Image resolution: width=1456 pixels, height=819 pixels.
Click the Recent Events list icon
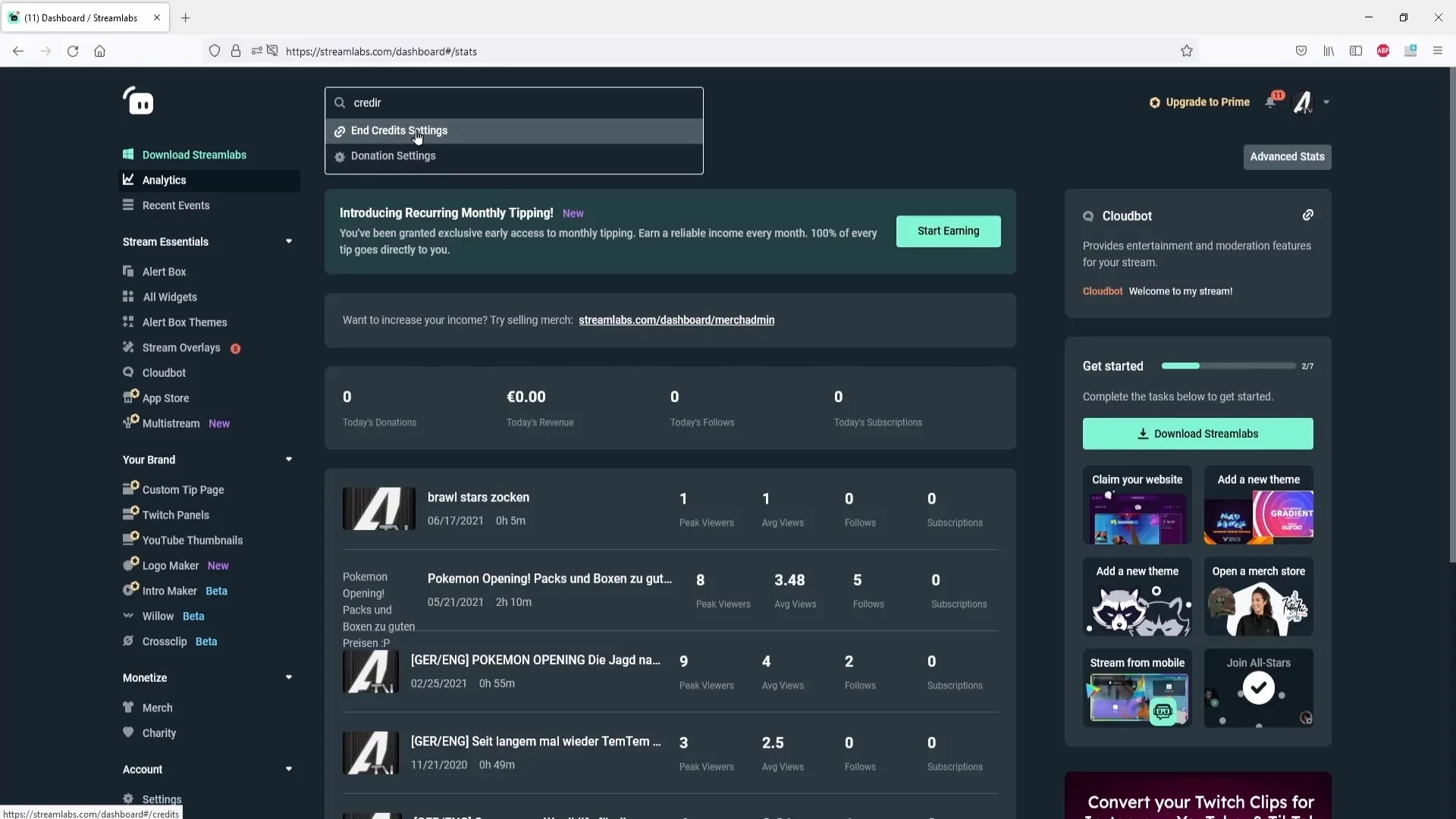coord(128,205)
